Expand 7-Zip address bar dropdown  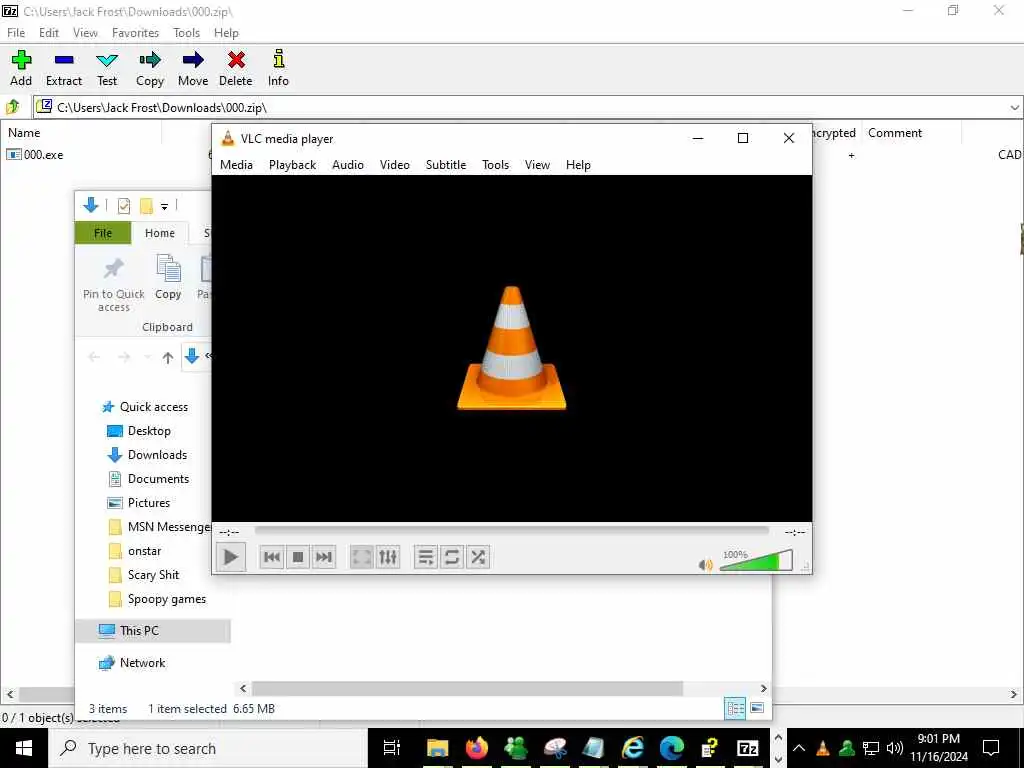[1014, 107]
